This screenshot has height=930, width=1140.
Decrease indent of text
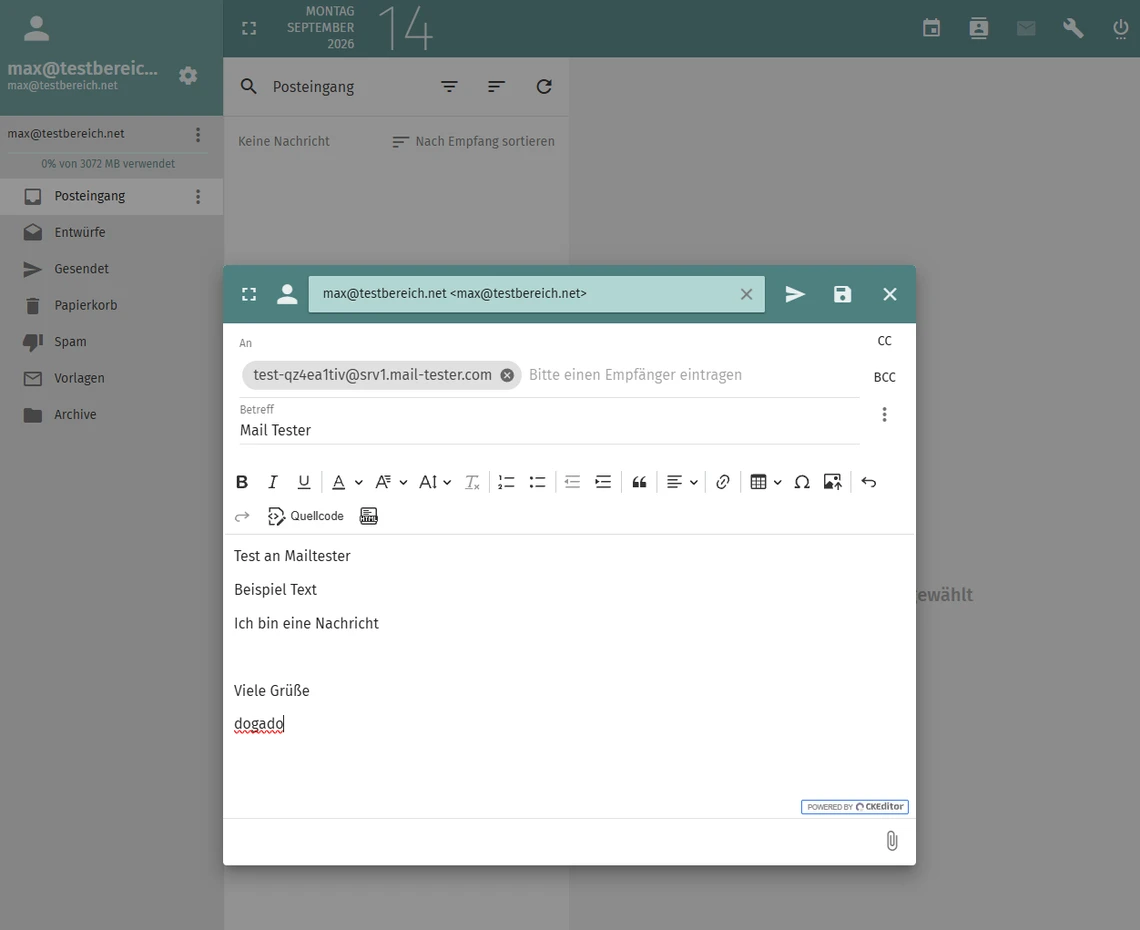tap(572, 482)
